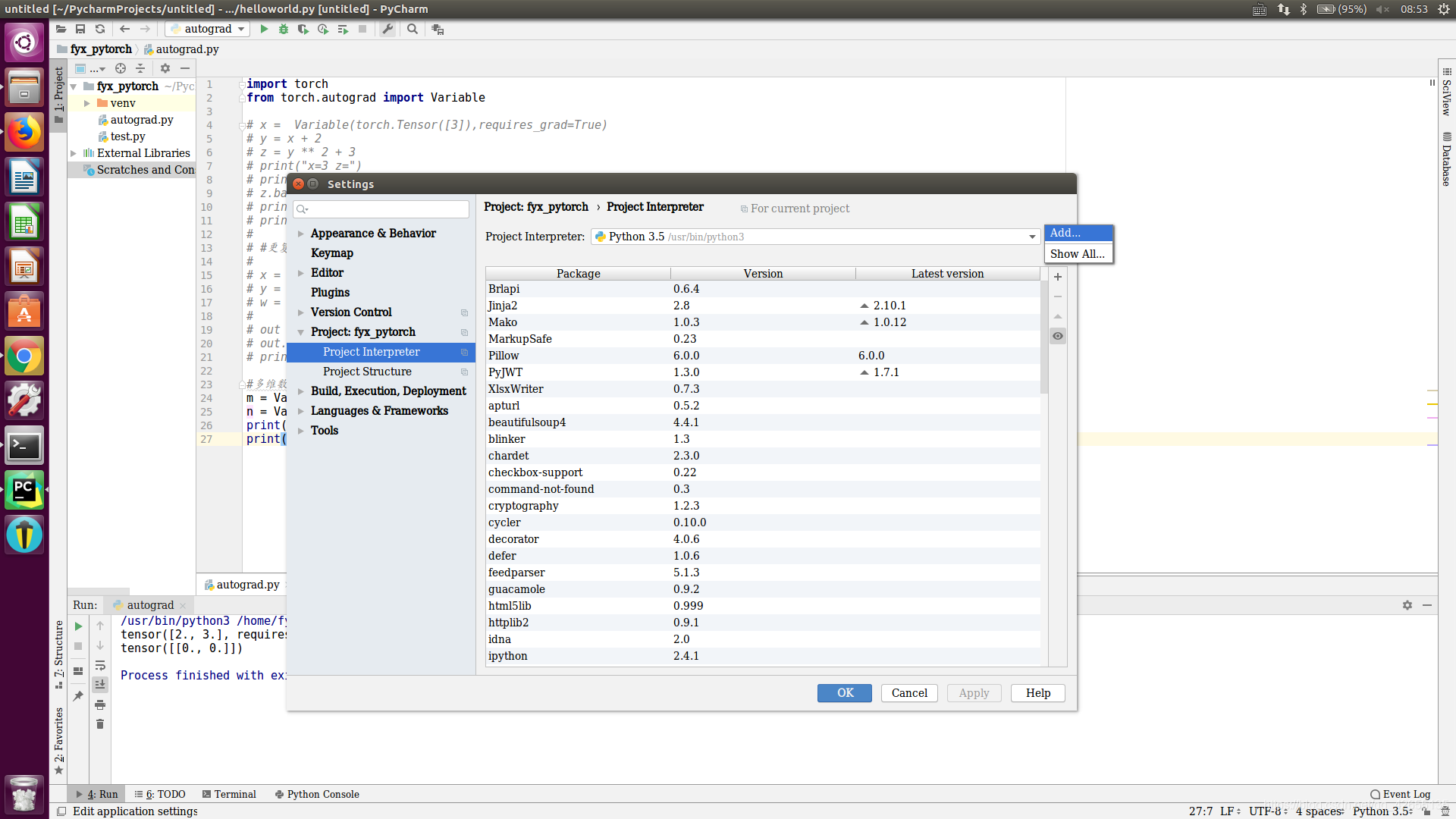Open the 7: Structure side tab
This screenshot has width=1456, height=819.
[x=58, y=654]
